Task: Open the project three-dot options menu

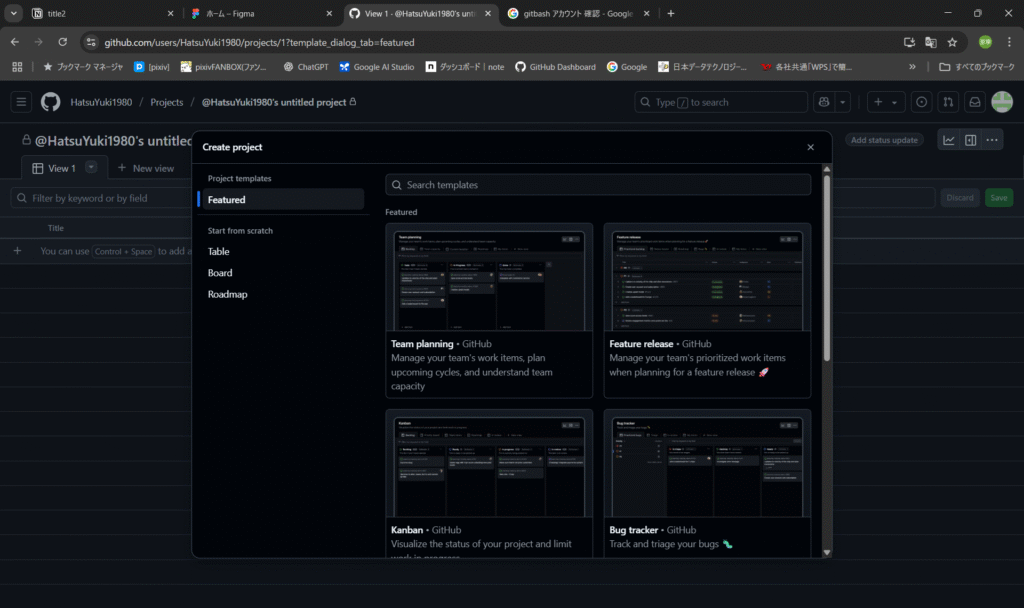Action: 992,140
